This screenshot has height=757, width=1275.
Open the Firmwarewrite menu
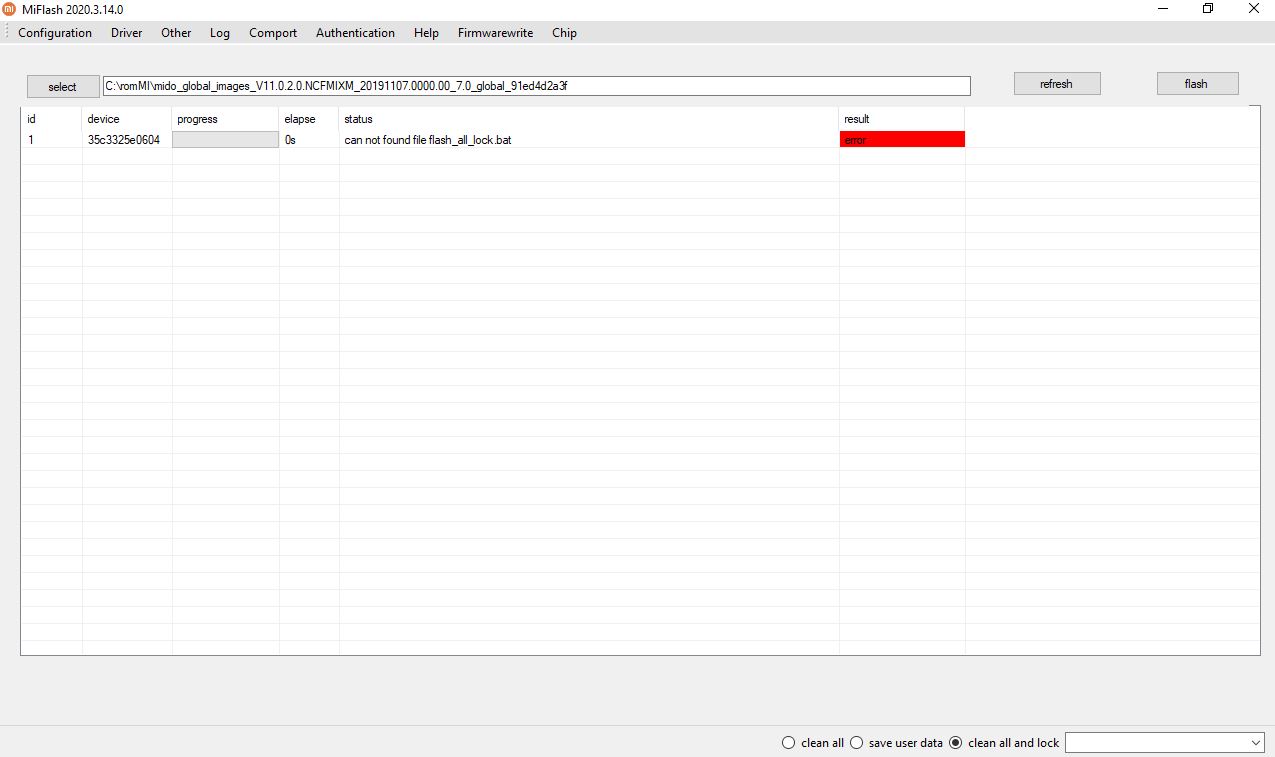point(495,33)
